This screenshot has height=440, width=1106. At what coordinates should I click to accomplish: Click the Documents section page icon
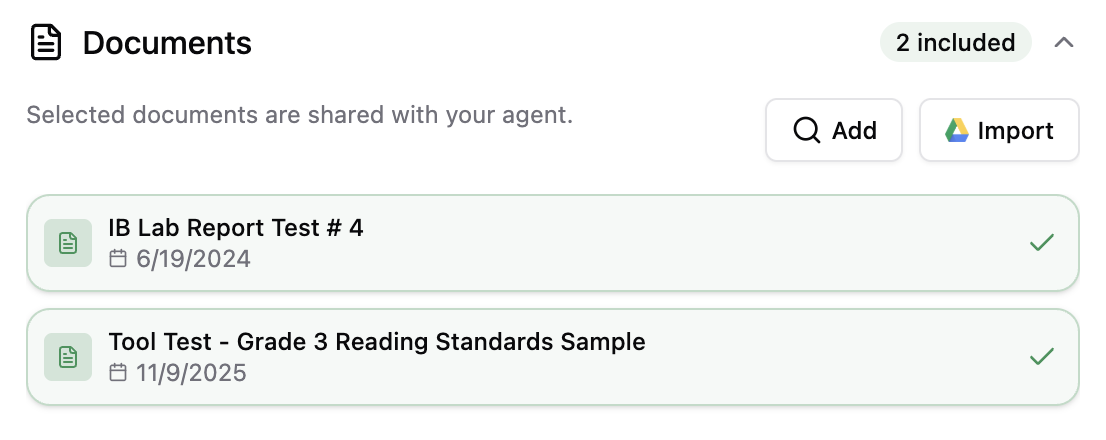tap(46, 43)
